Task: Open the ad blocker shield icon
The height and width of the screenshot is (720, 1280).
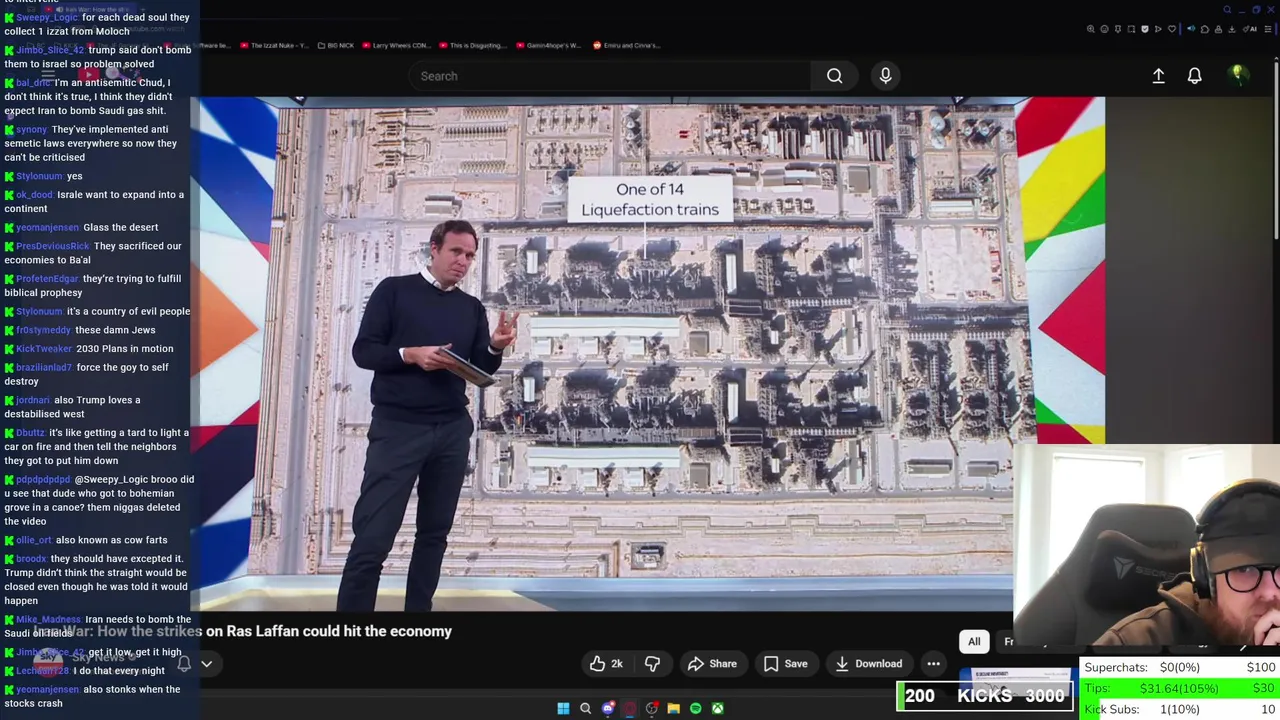Action: [x=1145, y=29]
